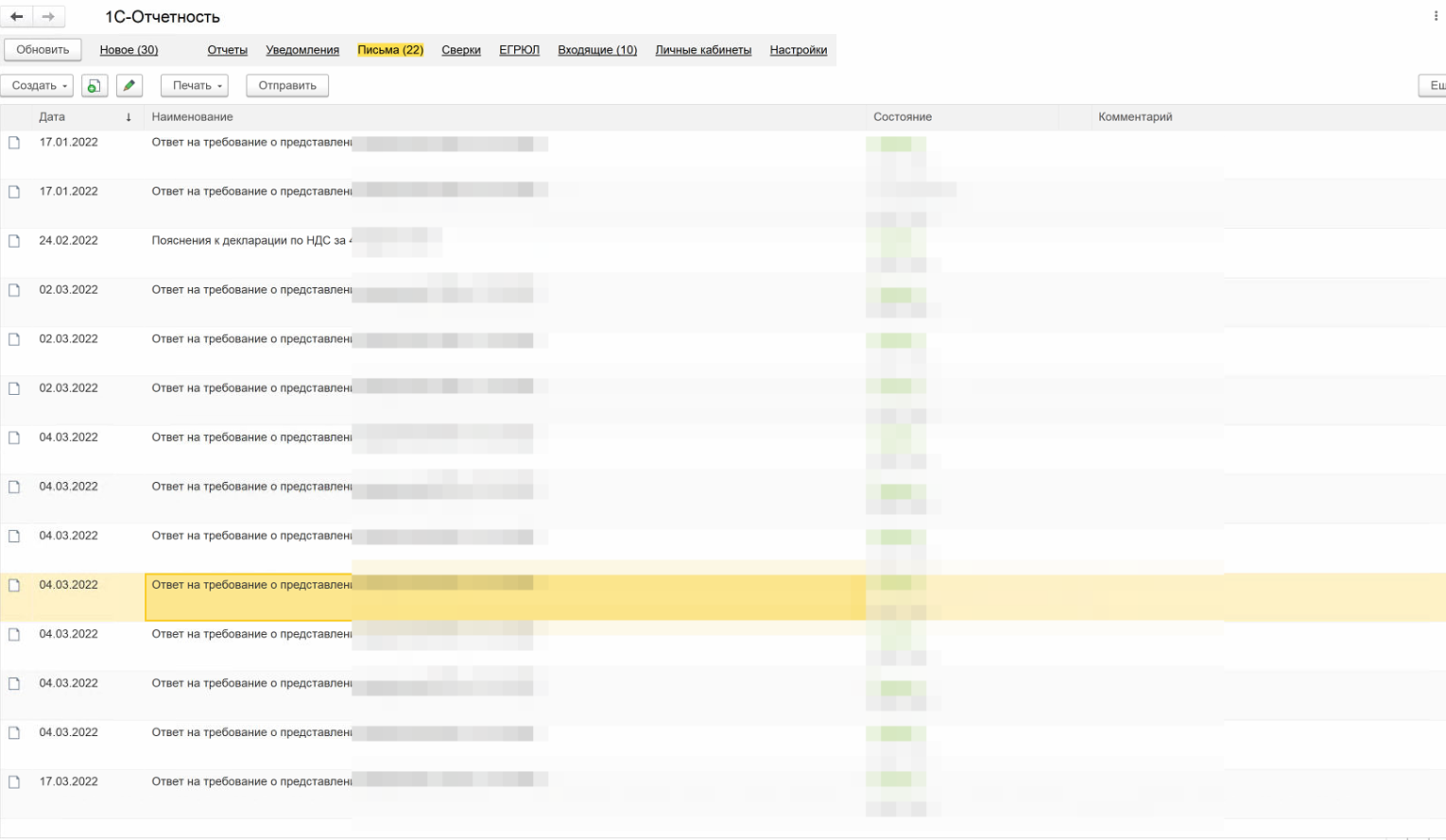
Task: Sort by the Наименование column header
Action: 193,117
